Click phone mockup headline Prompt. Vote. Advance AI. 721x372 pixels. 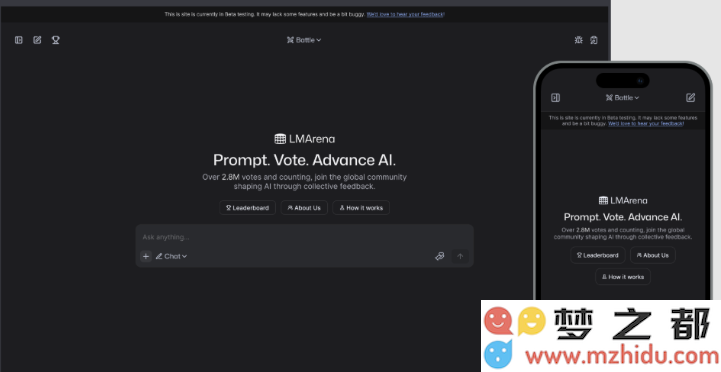pyautogui.click(x=623, y=217)
